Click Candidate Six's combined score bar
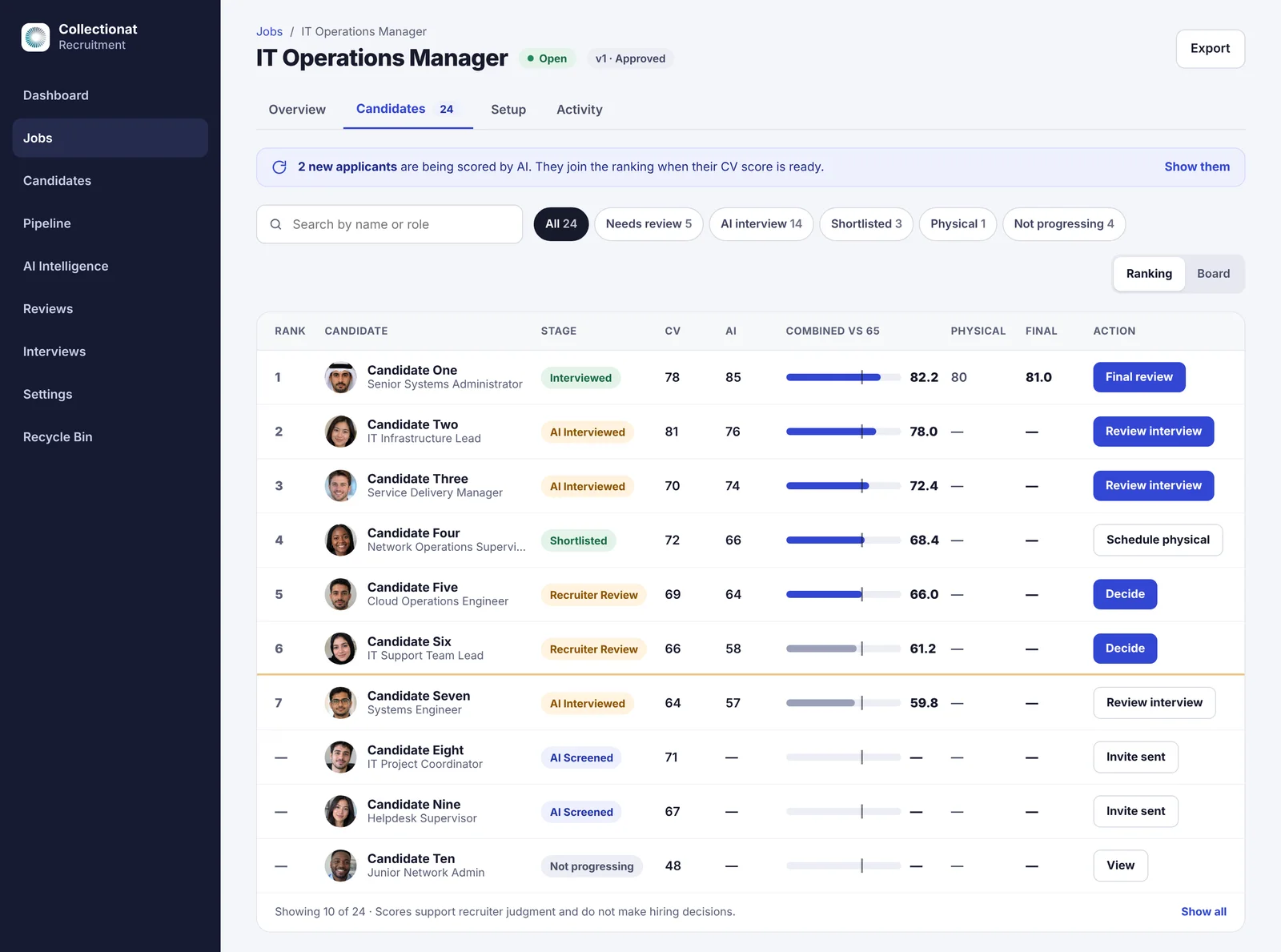 (x=843, y=649)
